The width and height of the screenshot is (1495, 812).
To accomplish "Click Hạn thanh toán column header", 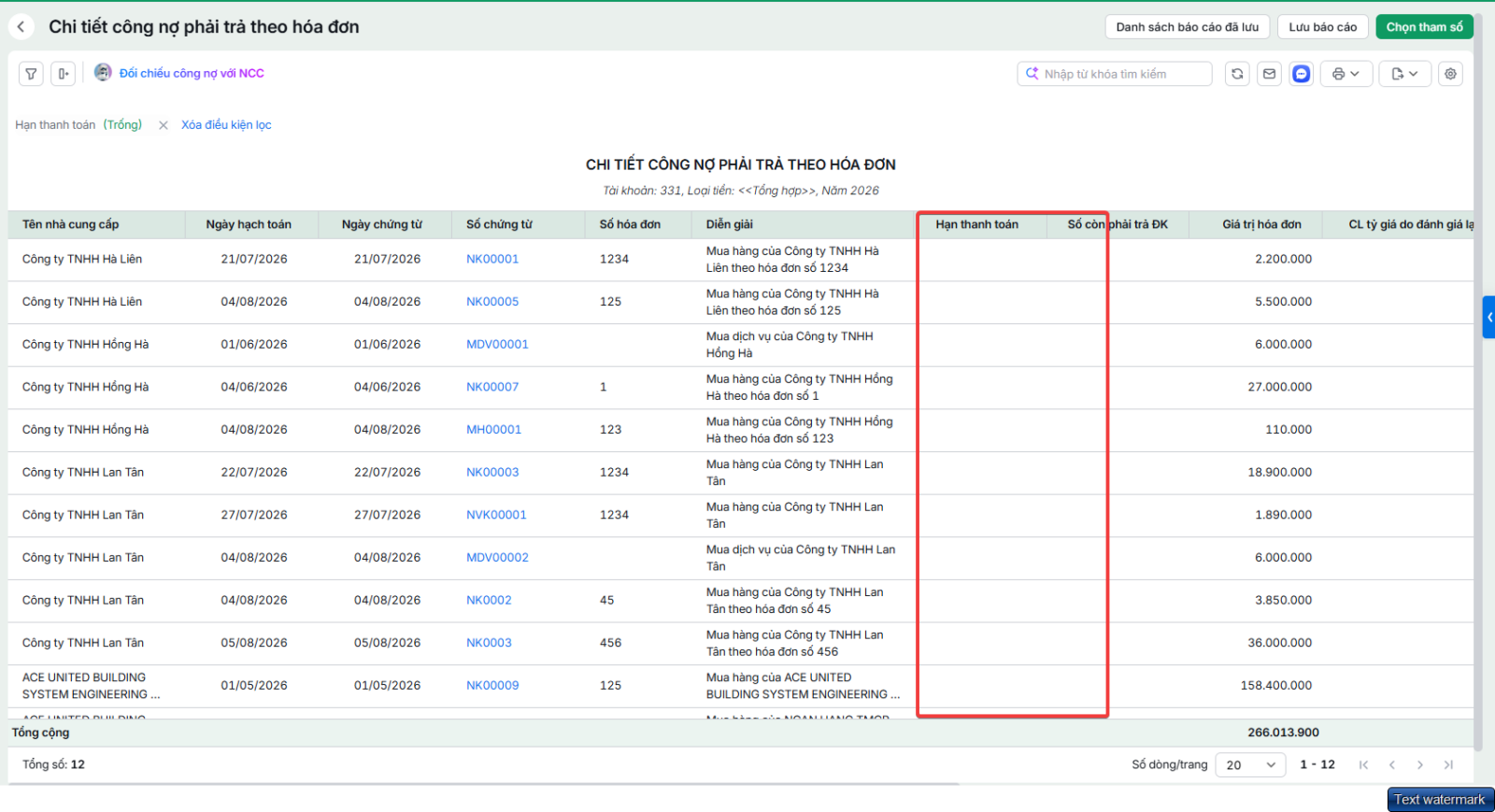I will 976,224.
